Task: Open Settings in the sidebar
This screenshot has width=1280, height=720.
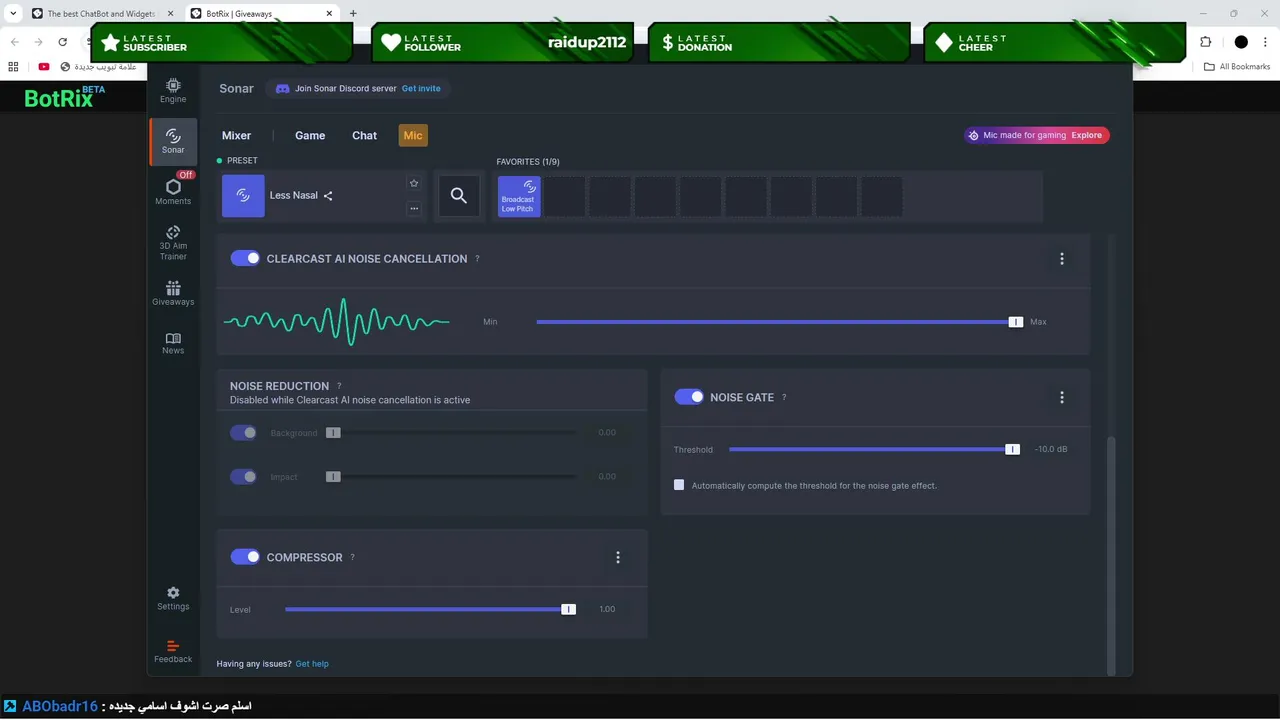Action: click(173, 598)
